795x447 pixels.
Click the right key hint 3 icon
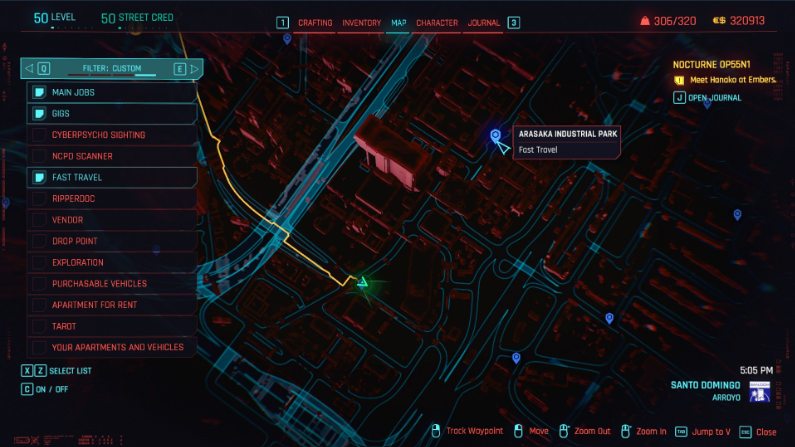(x=514, y=23)
